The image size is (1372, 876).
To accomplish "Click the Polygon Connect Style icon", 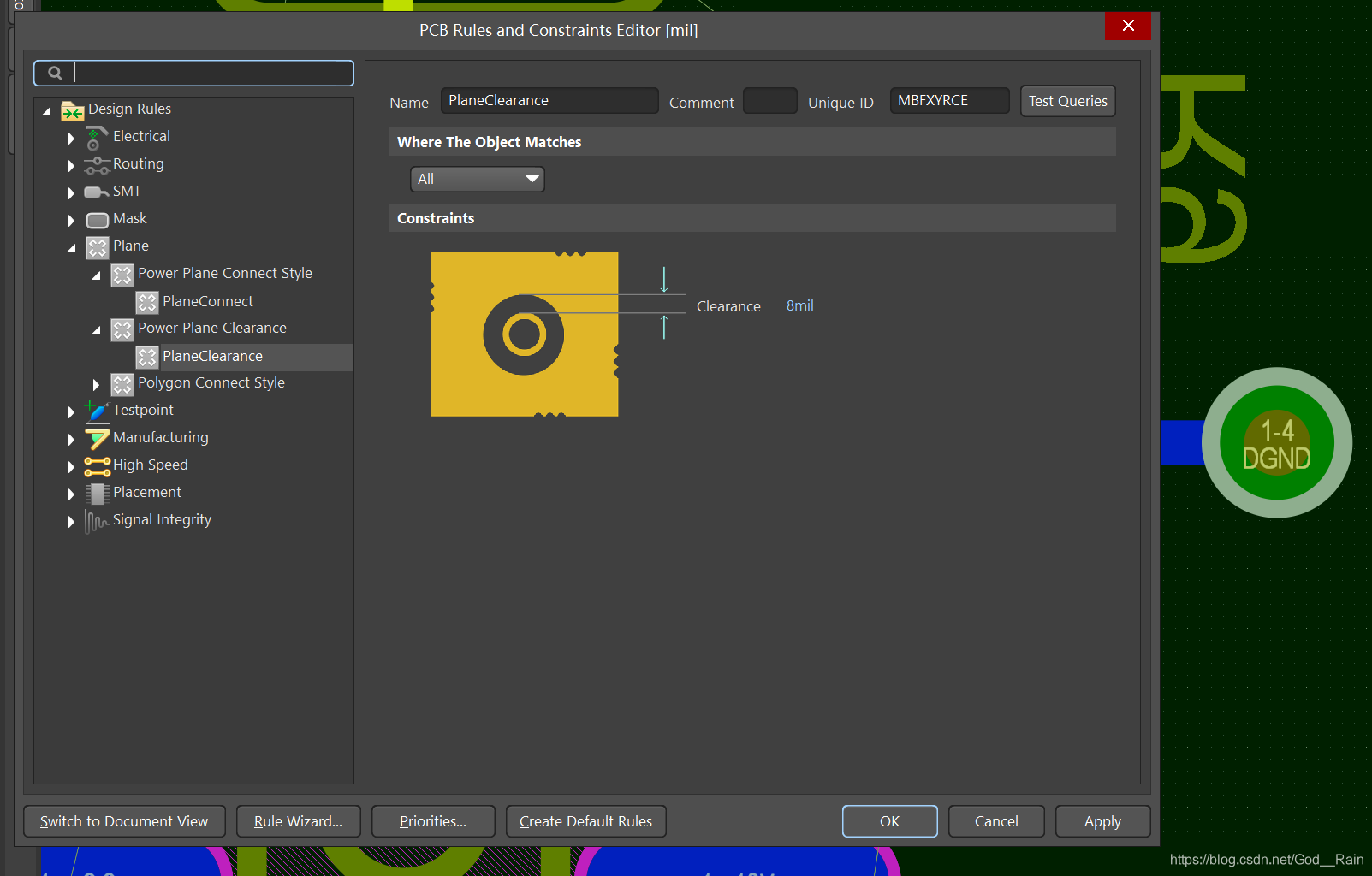I will 122,384.
